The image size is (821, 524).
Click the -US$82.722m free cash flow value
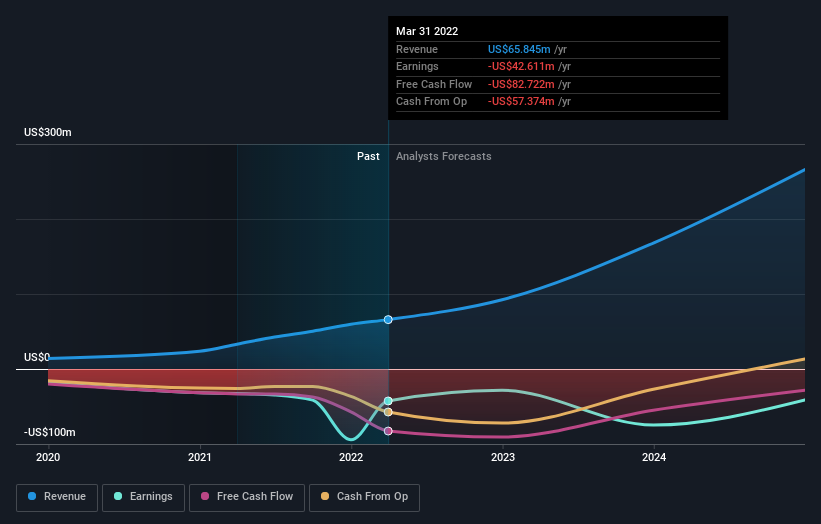(x=521, y=84)
